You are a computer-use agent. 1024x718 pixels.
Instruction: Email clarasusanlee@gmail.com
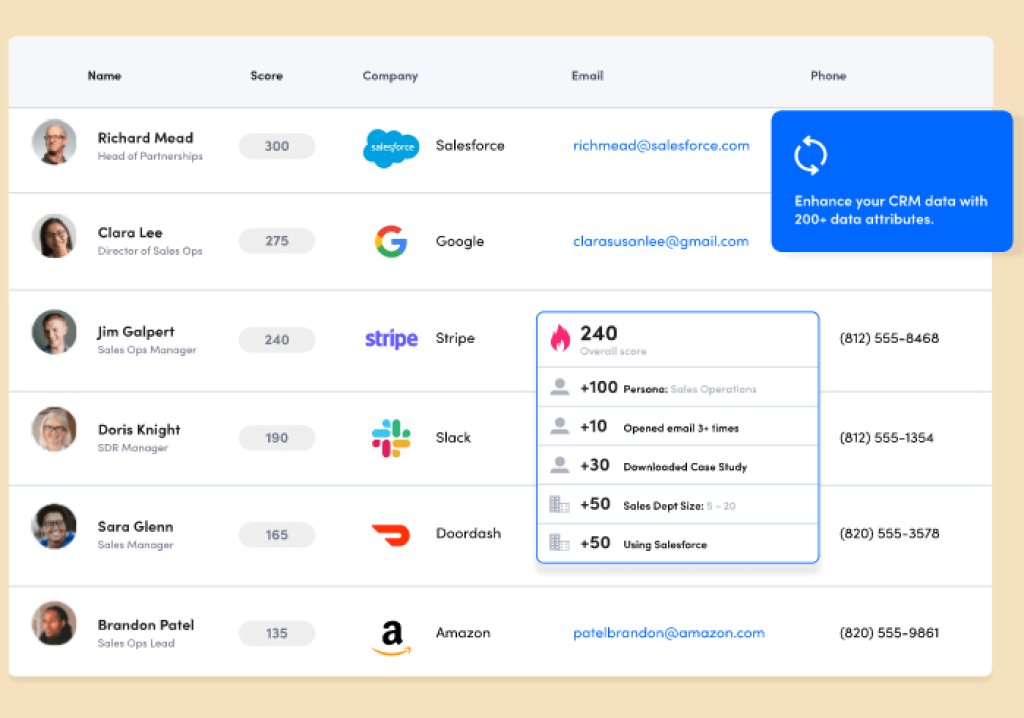click(661, 242)
